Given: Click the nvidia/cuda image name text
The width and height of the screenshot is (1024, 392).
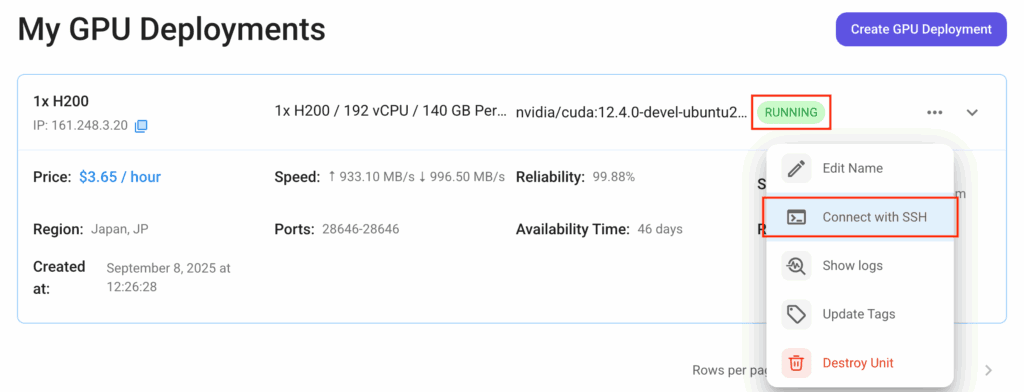Looking at the screenshot, I should tap(632, 112).
